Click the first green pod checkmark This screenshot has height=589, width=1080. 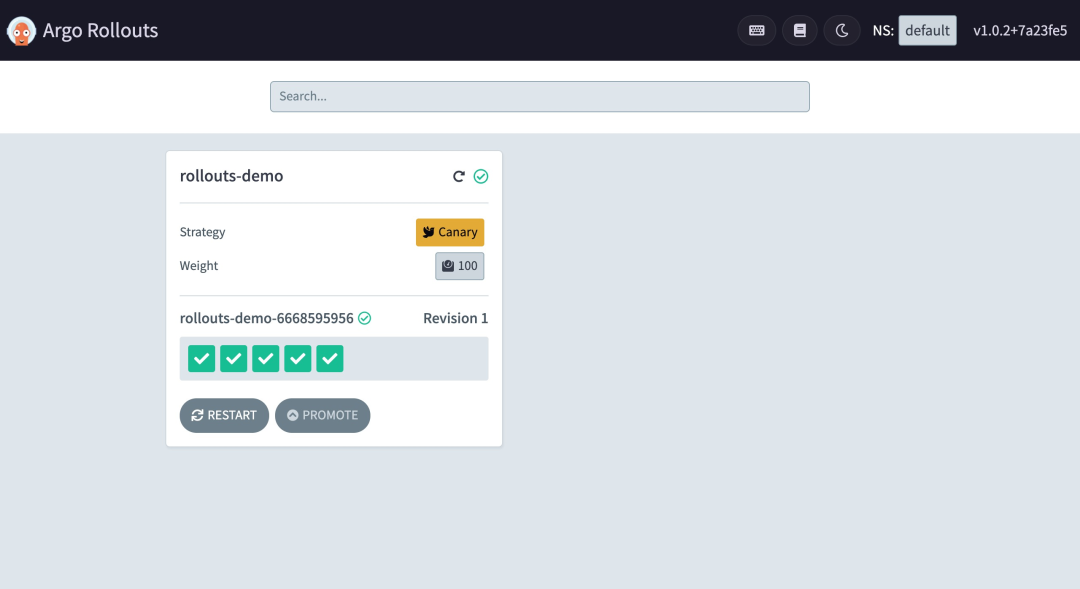201,358
